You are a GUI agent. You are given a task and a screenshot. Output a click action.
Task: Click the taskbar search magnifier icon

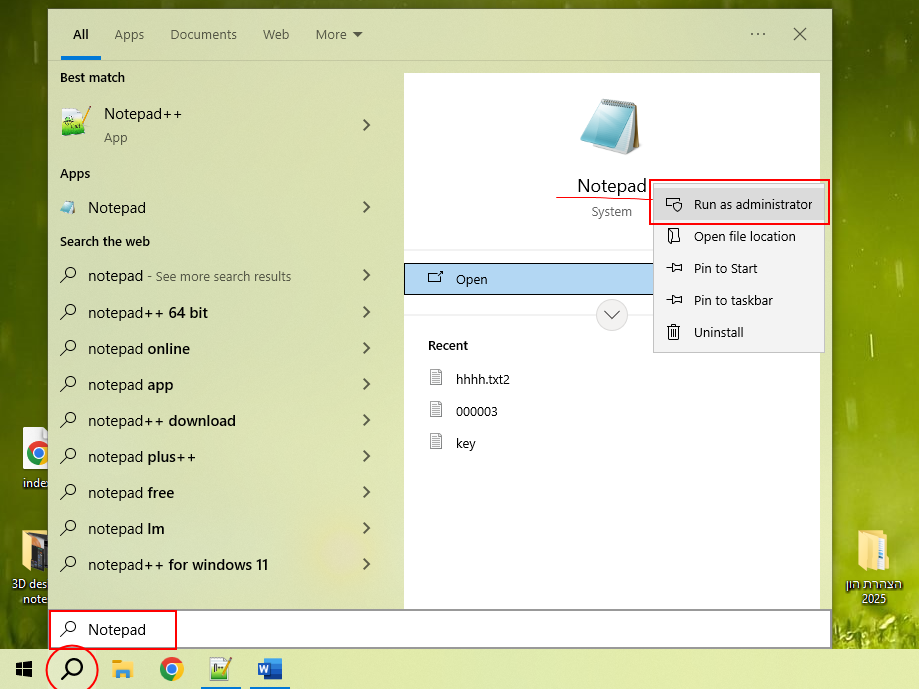click(x=72, y=668)
